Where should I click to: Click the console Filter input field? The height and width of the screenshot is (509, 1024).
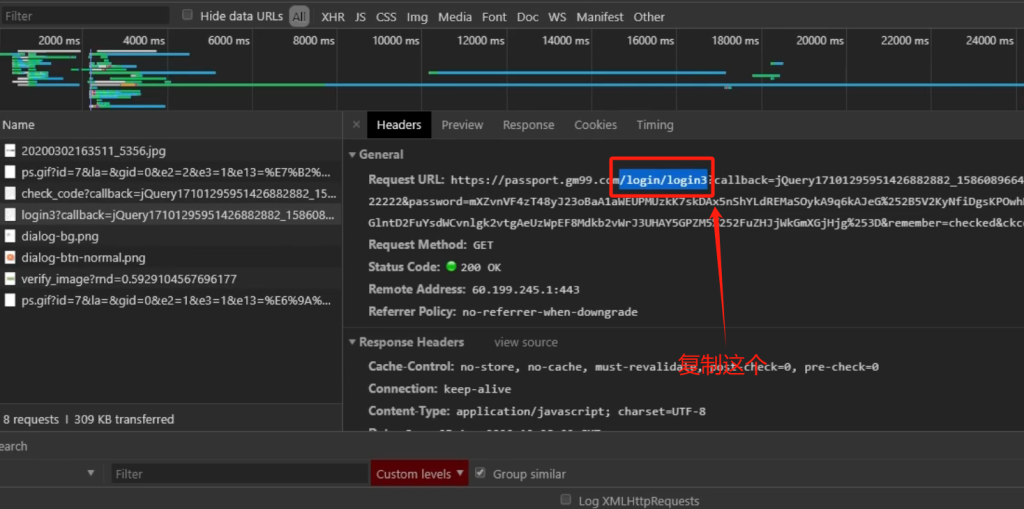pyautogui.click(x=240, y=474)
